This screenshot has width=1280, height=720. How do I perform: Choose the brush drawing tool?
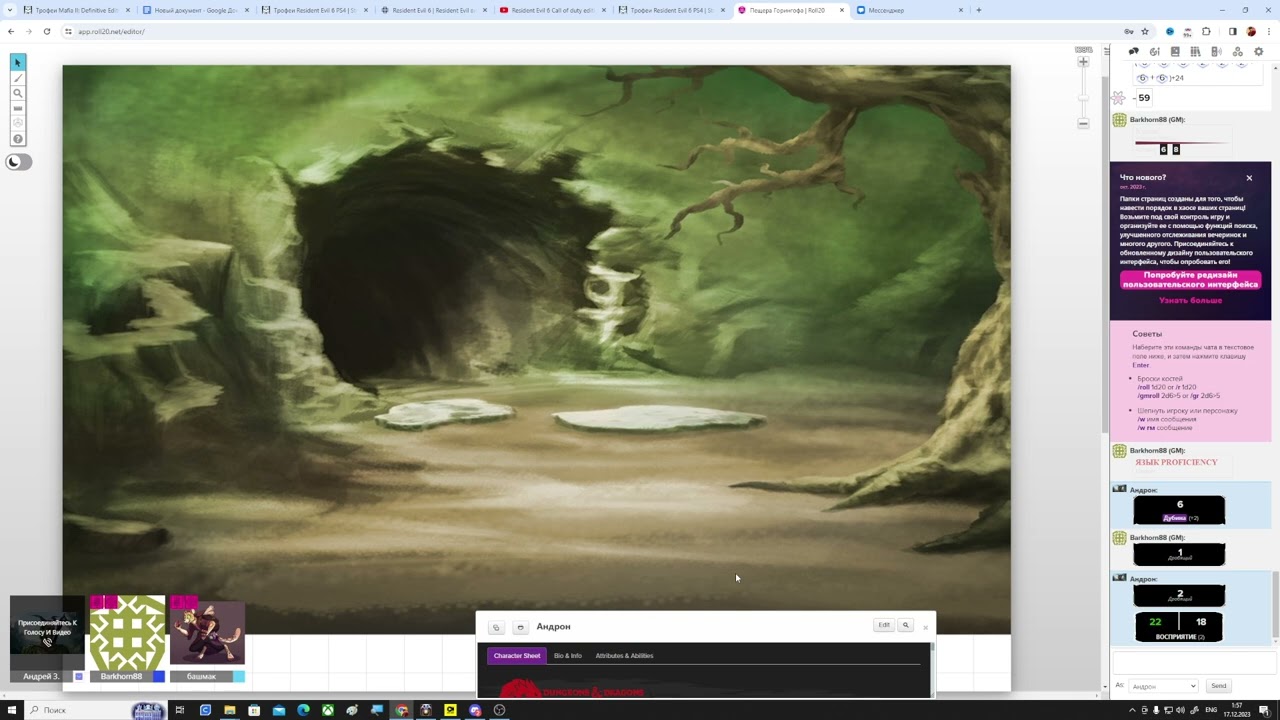(18, 78)
